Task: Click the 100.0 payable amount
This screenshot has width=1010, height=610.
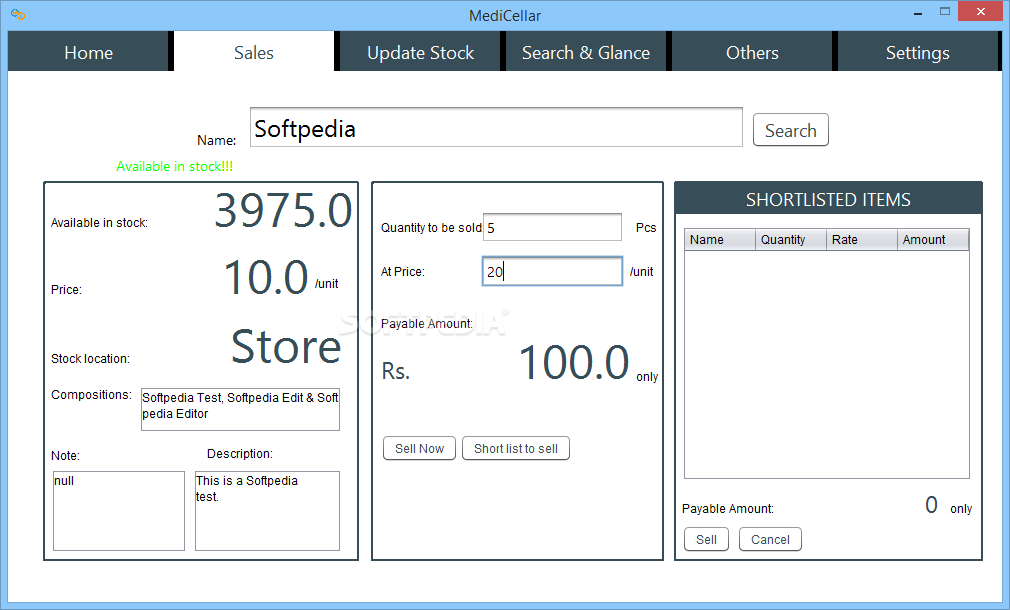Action: [574, 363]
